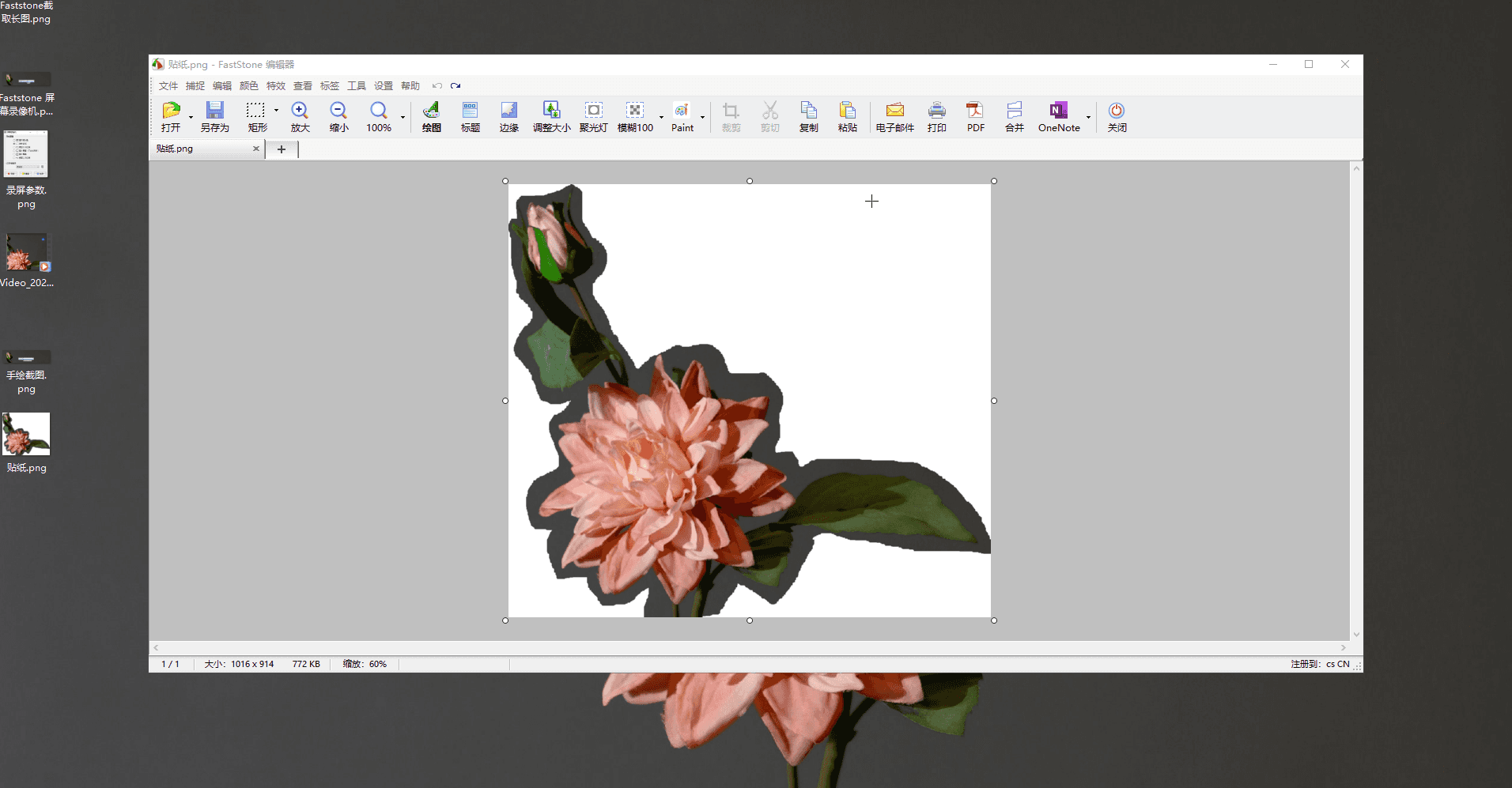Export image to PDF
Viewport: 1512px width, 788px height.
coord(975,116)
